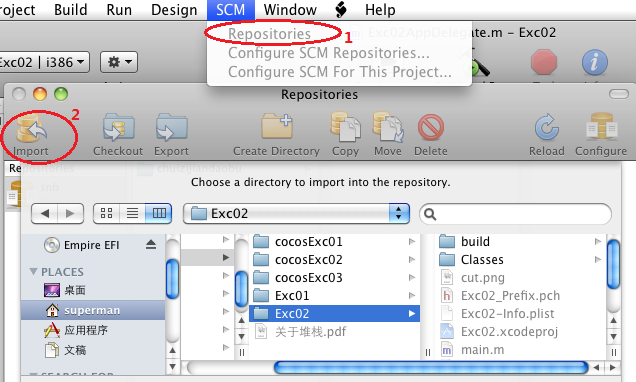
Task: Click the Move toolbar icon
Action: [x=388, y=127]
